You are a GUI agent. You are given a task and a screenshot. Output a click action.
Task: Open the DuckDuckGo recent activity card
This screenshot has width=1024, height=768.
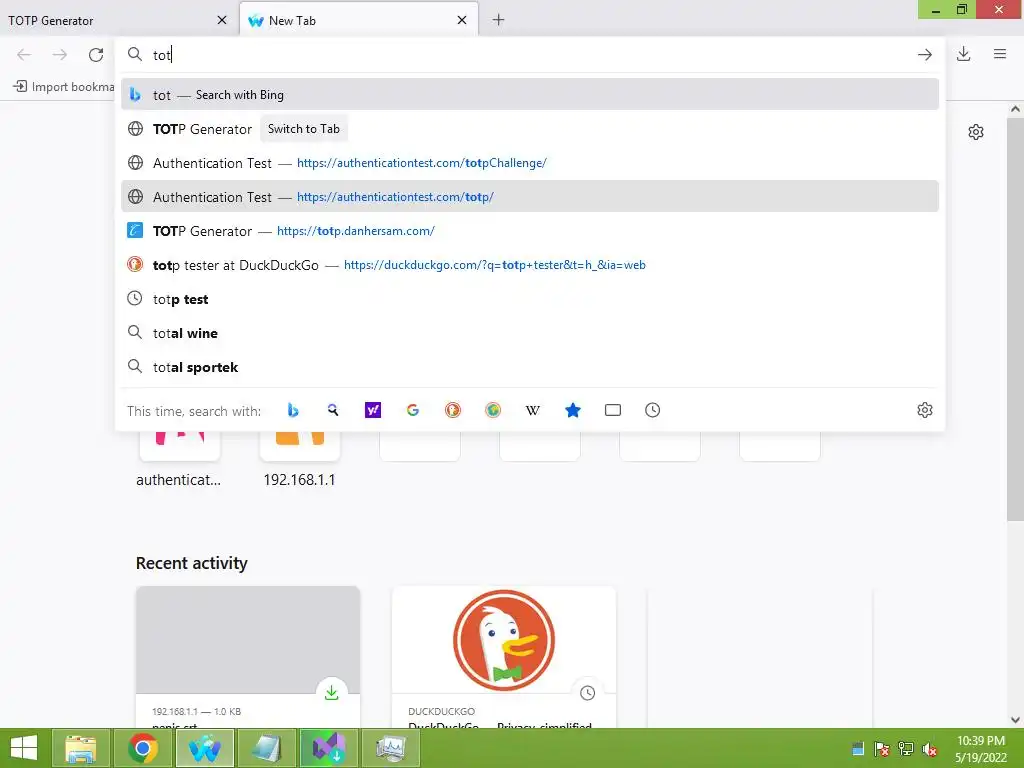[504, 656]
